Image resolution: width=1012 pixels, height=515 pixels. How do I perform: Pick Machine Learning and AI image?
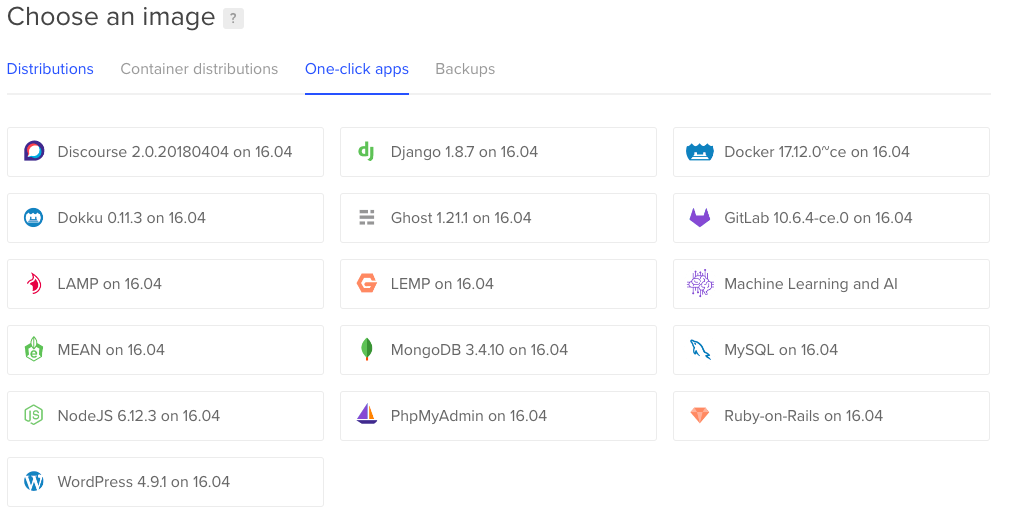click(x=831, y=284)
